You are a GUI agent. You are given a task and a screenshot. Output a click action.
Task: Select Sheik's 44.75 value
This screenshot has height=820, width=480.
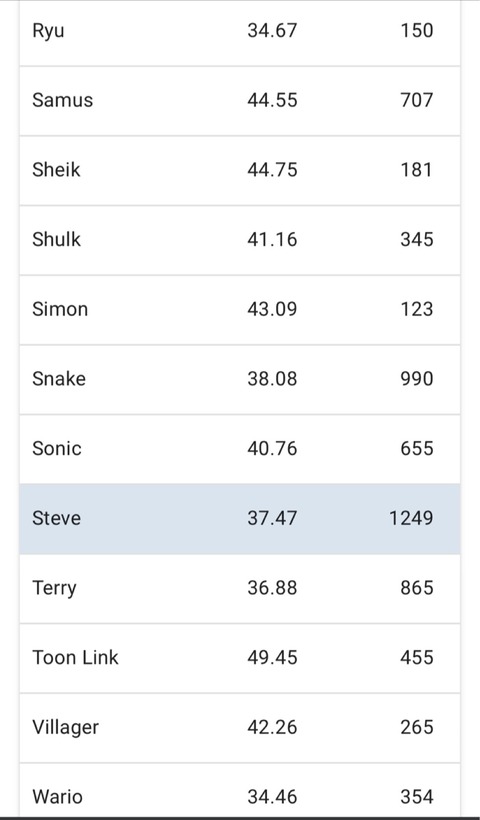pos(272,169)
